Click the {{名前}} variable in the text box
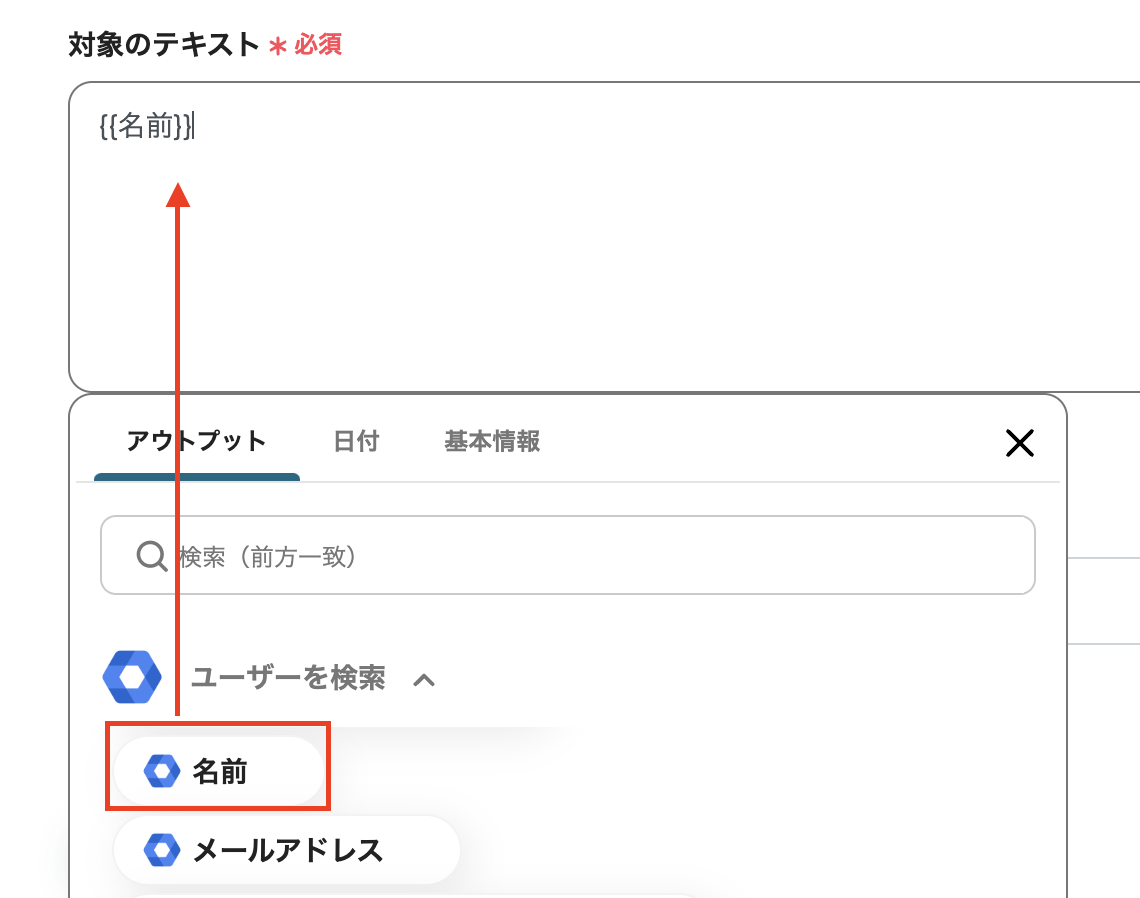Image resolution: width=1140 pixels, height=898 pixels. coord(146,127)
